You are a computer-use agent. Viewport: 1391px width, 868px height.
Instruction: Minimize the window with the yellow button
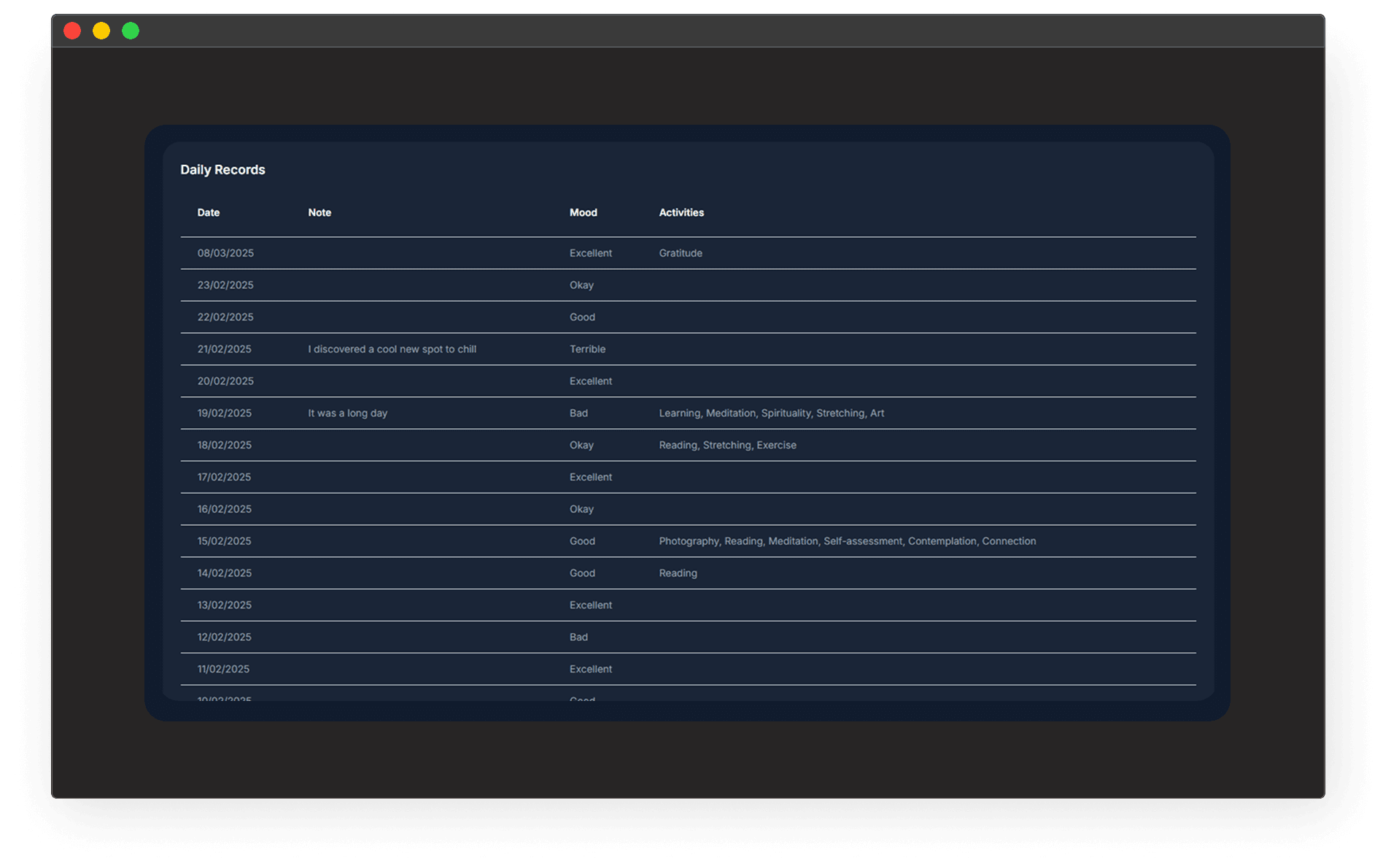coord(101,31)
